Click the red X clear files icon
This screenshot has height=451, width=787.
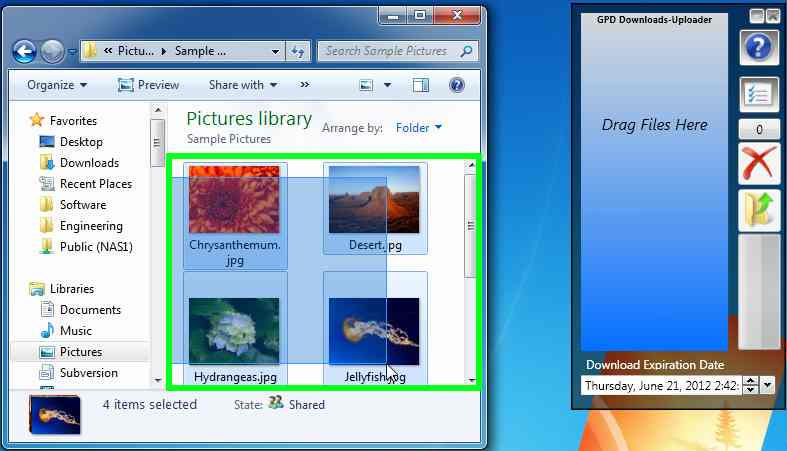pyautogui.click(x=758, y=163)
